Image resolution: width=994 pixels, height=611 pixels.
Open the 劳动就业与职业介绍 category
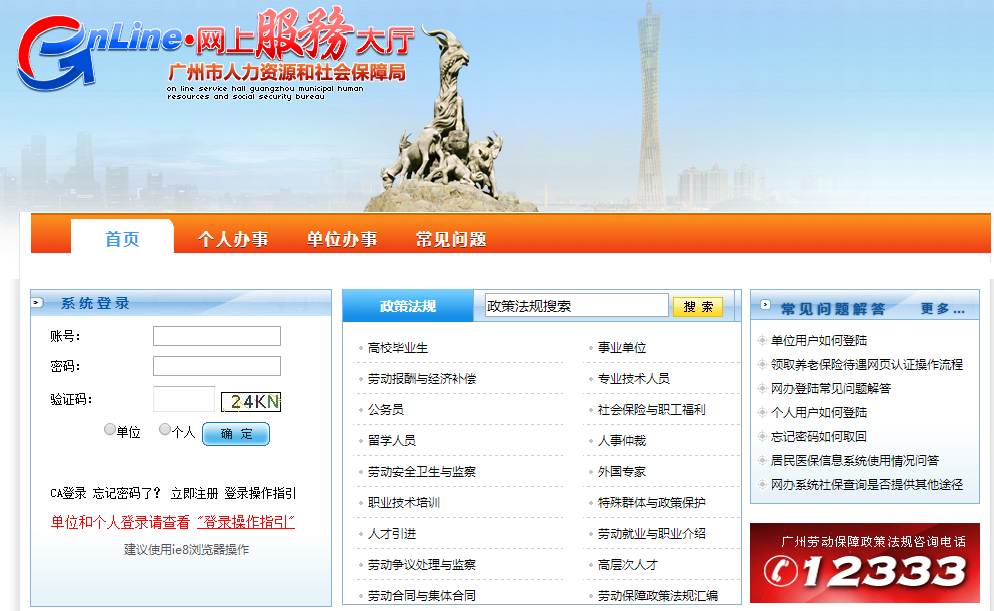click(652, 534)
